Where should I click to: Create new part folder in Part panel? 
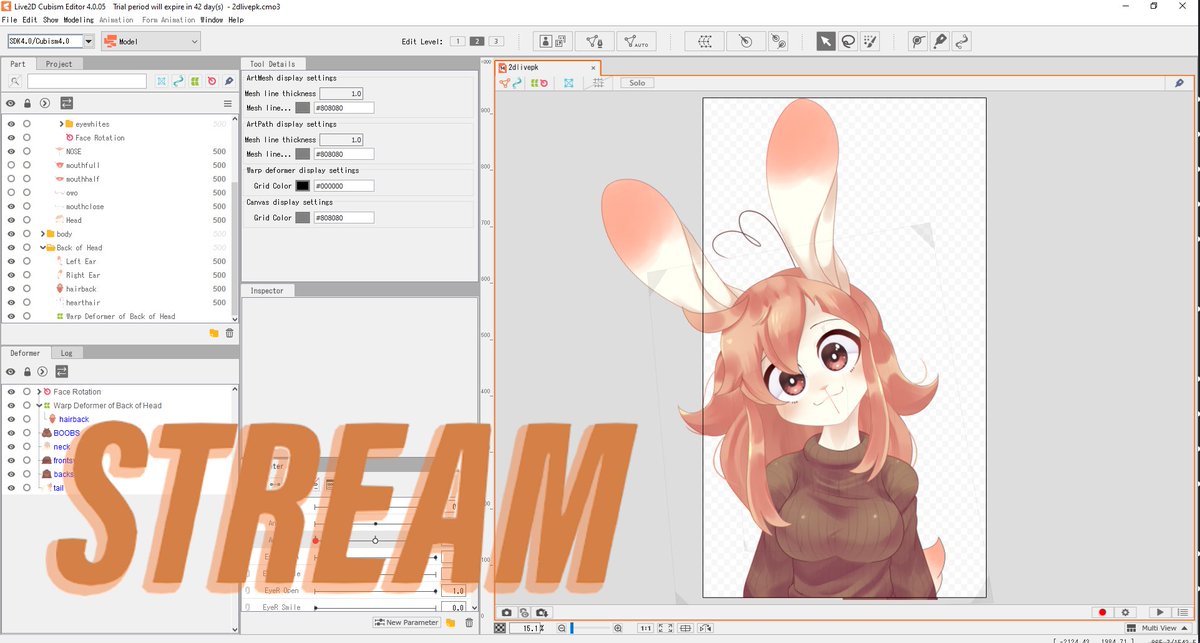(213, 332)
